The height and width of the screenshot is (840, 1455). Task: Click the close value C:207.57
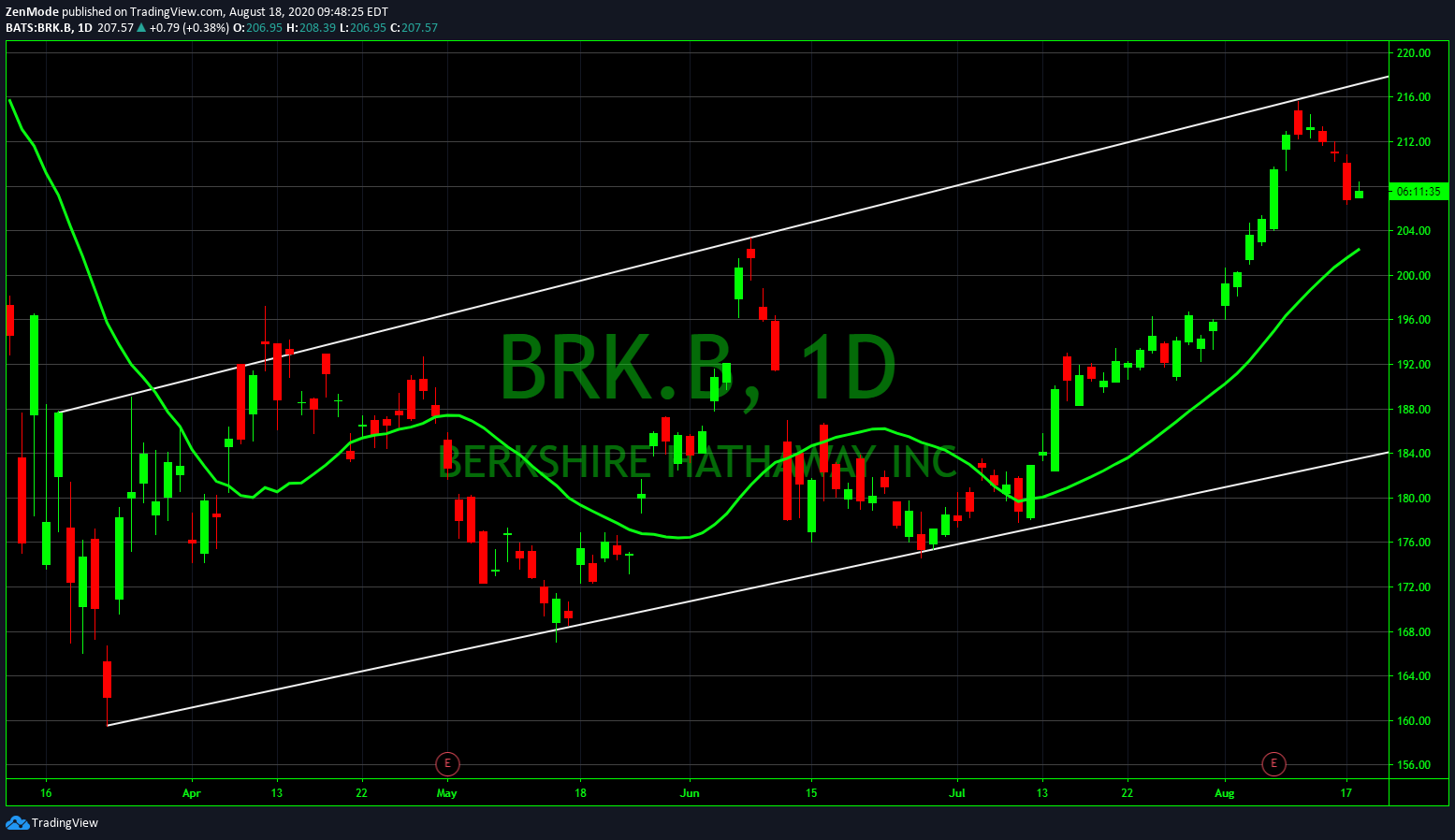coord(414,28)
